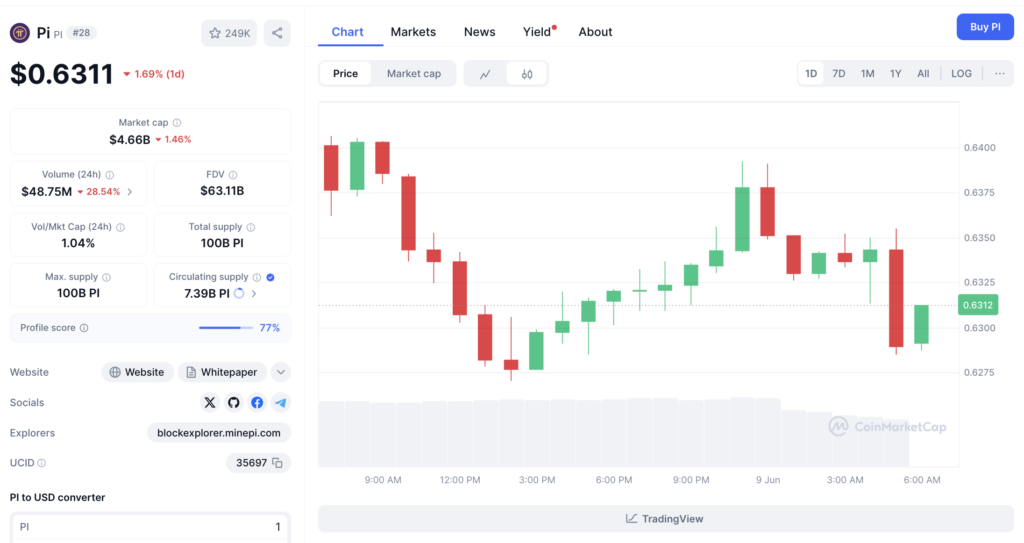Image resolution: width=1024 pixels, height=543 pixels.
Task: Expand Circulating supply details chevron
Action: point(254,294)
